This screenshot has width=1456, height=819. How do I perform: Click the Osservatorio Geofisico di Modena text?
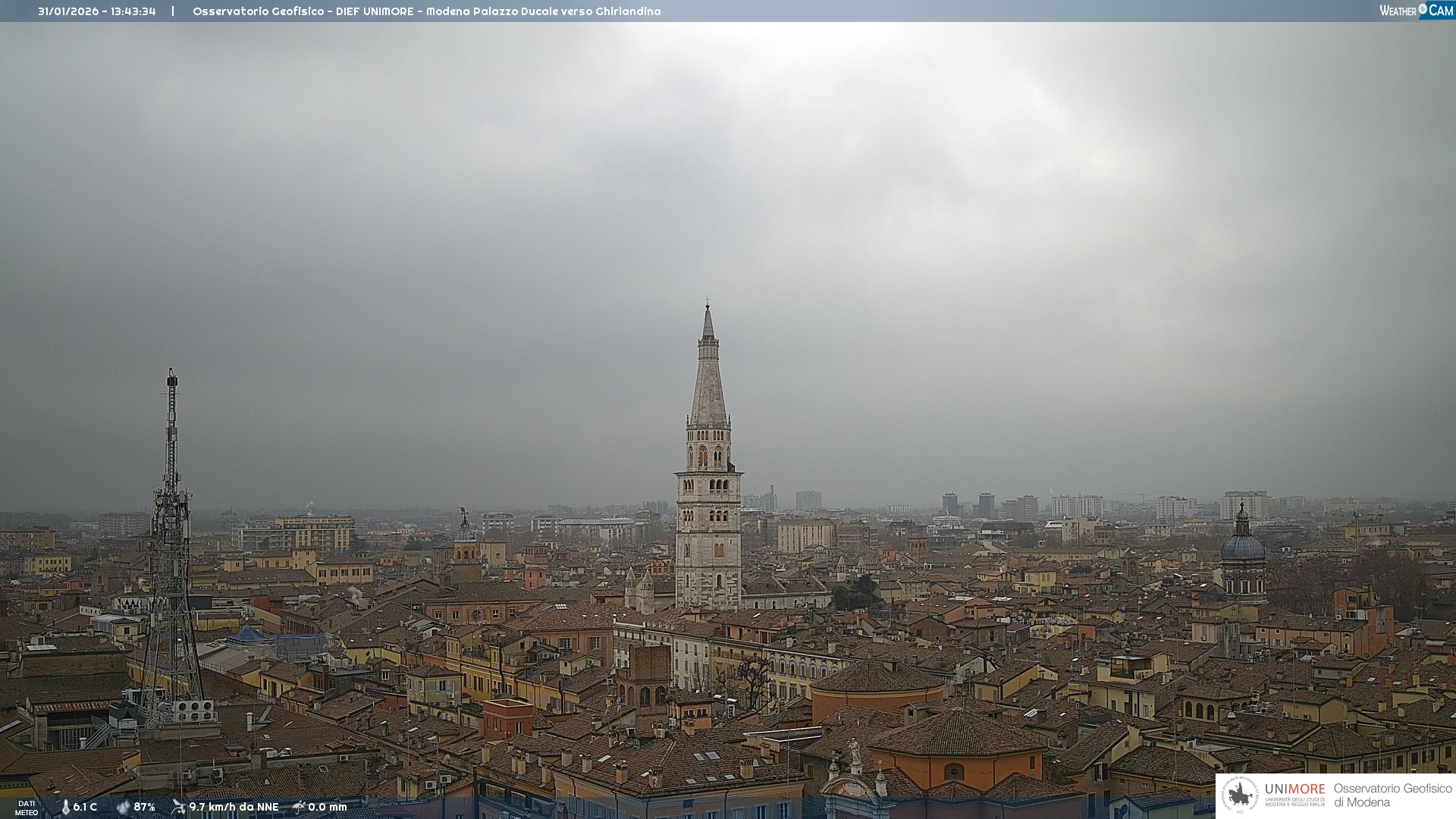click(x=1392, y=795)
